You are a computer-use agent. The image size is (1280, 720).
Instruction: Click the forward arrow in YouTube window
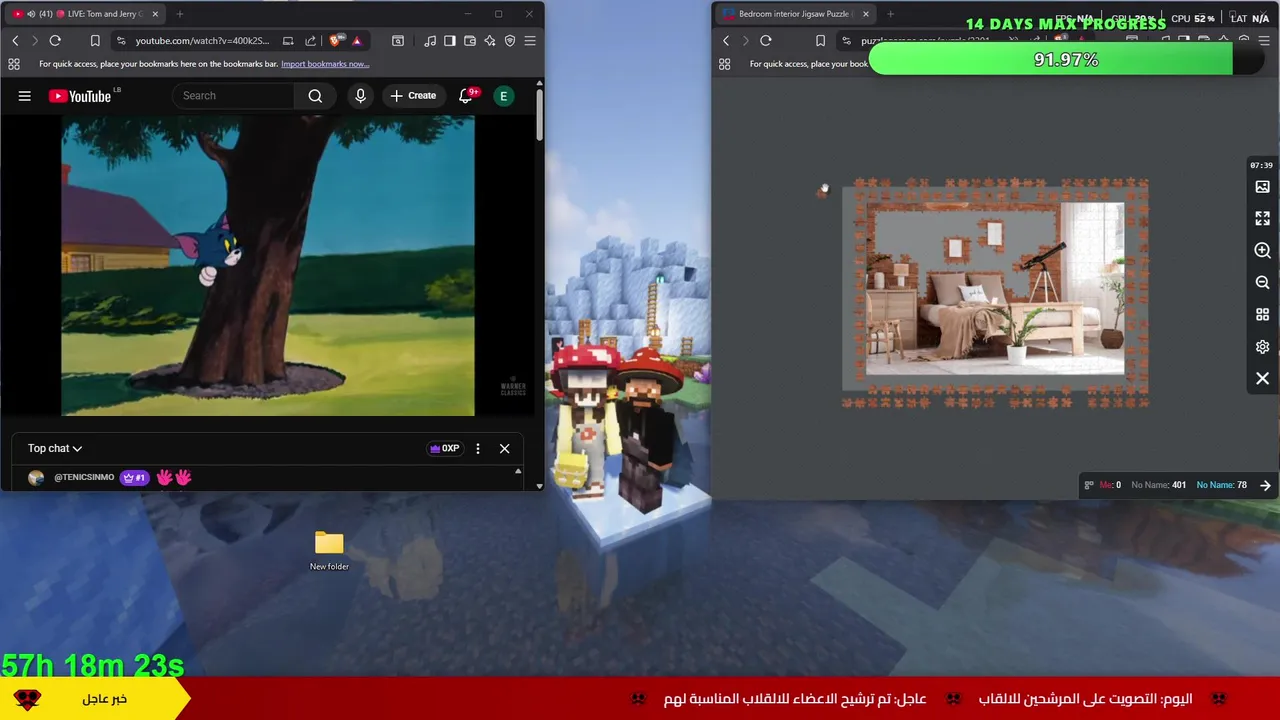click(35, 40)
